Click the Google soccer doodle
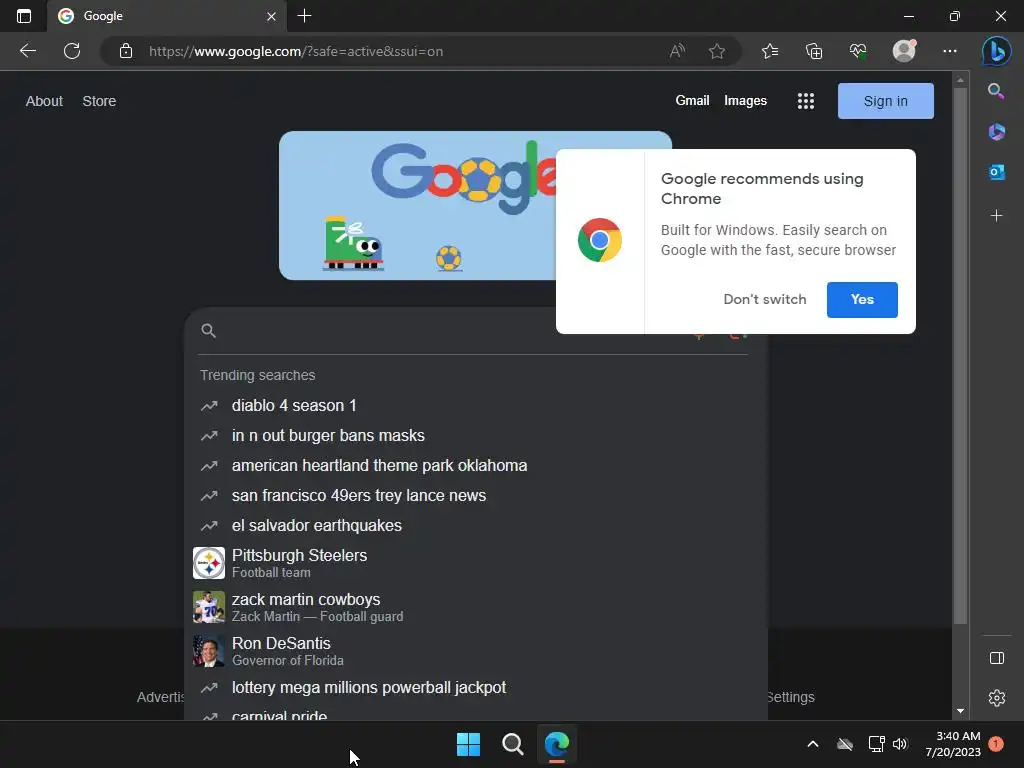The width and height of the screenshot is (1024, 768). click(x=418, y=205)
